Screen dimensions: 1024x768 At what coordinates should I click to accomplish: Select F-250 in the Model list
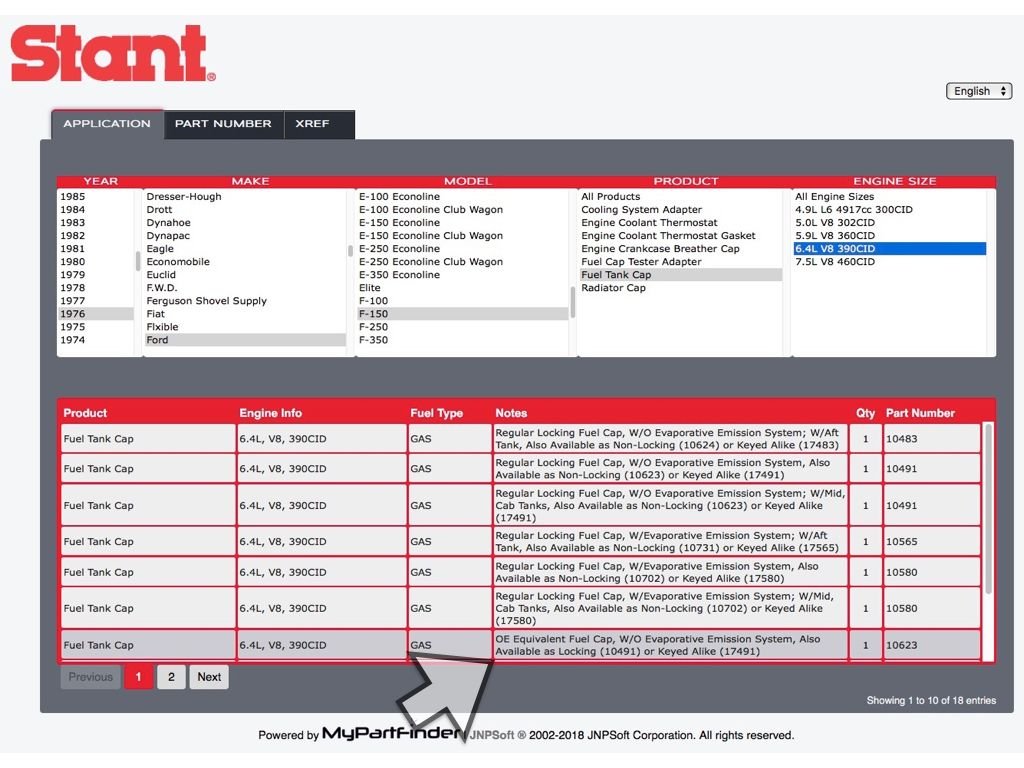click(x=374, y=327)
